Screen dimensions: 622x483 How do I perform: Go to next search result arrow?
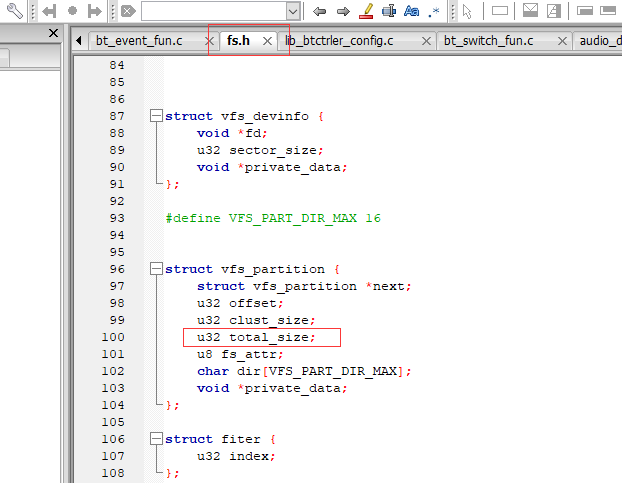click(x=343, y=11)
